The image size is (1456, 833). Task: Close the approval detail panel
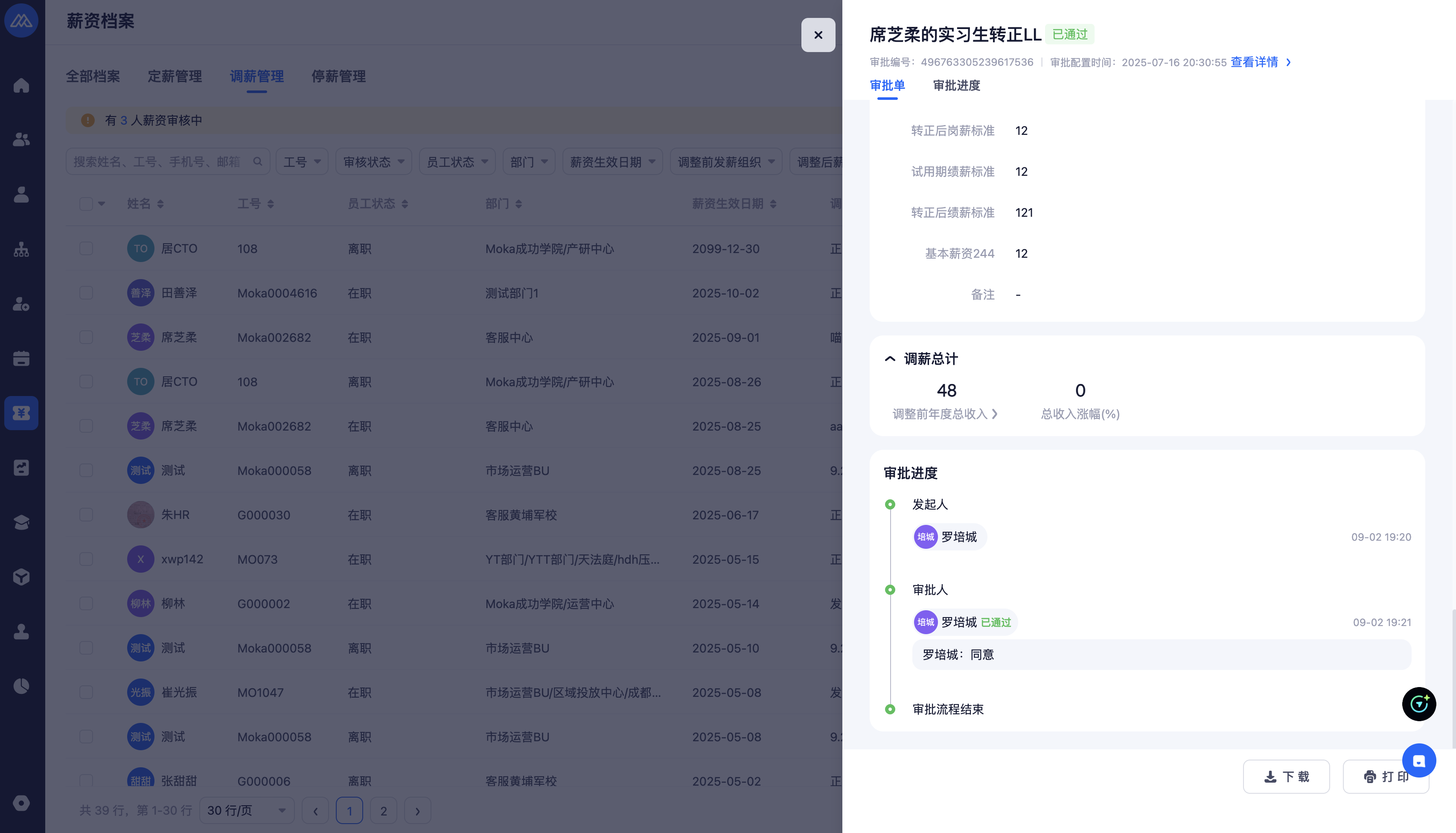pyautogui.click(x=818, y=35)
